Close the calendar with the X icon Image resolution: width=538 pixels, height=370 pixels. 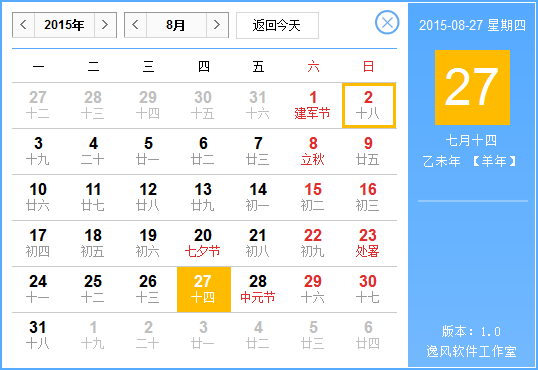(387, 23)
